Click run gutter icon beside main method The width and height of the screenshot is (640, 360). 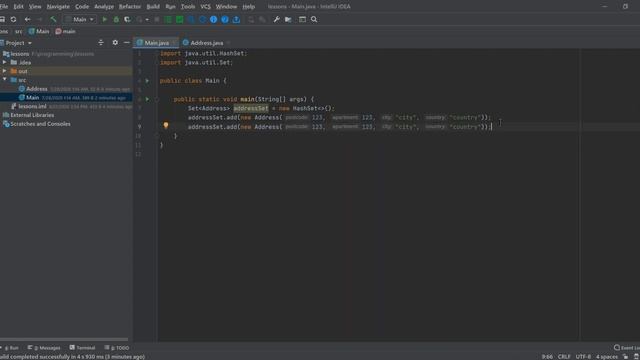click(147, 99)
